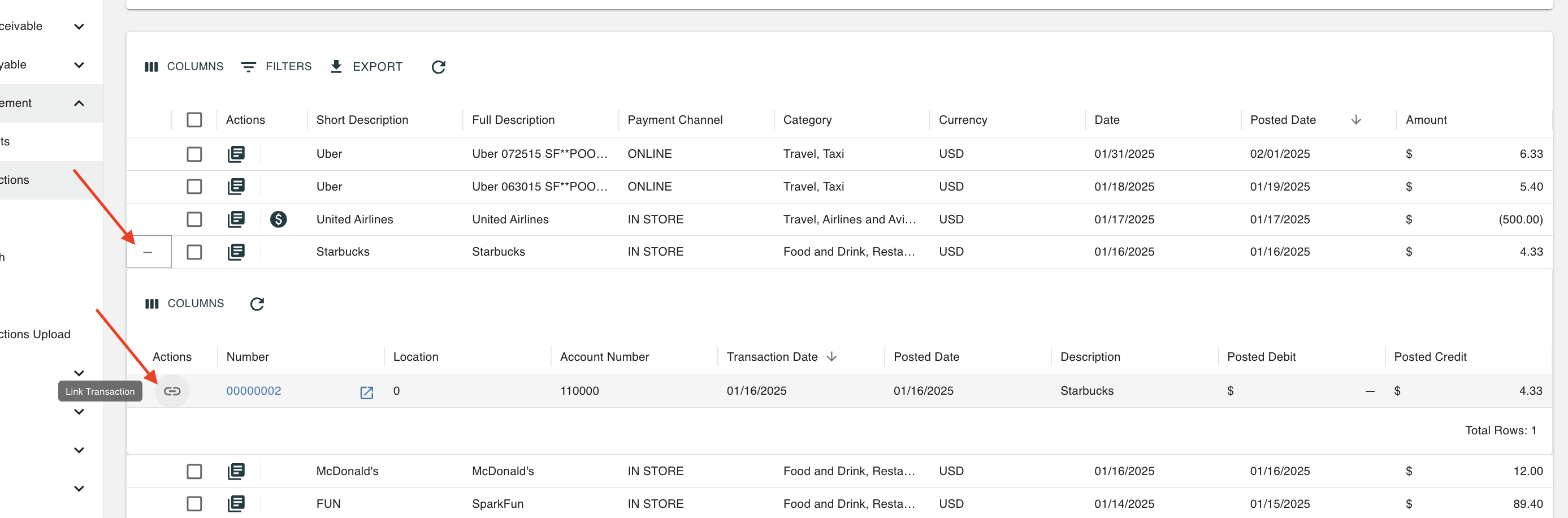1568x518 pixels.
Task: Sort by Transaction Date arrow in nested grid
Action: tap(831, 357)
